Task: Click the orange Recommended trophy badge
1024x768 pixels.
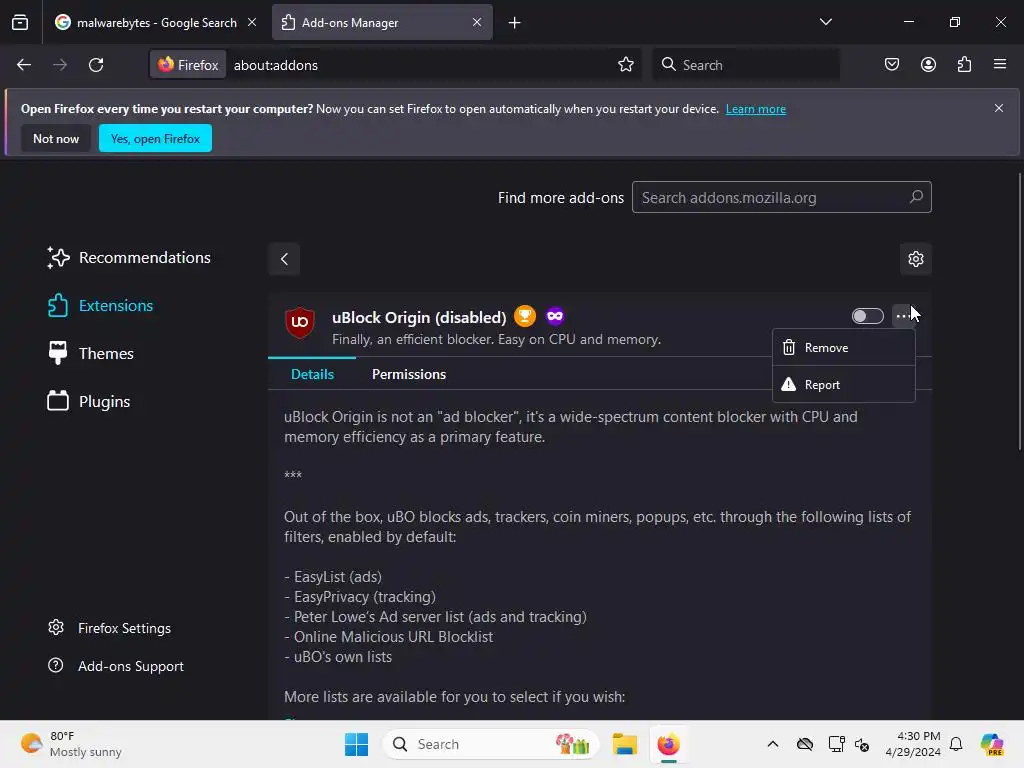Action: click(x=524, y=316)
